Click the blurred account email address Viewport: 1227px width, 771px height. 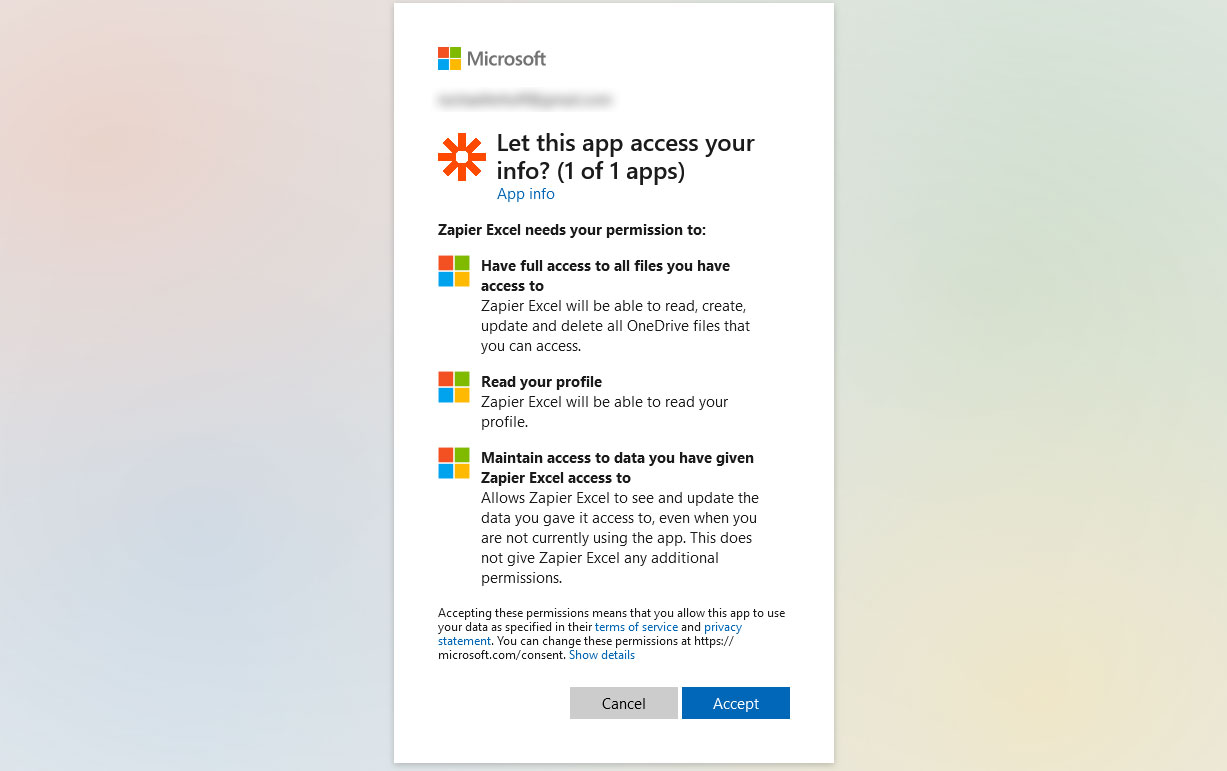click(x=525, y=100)
